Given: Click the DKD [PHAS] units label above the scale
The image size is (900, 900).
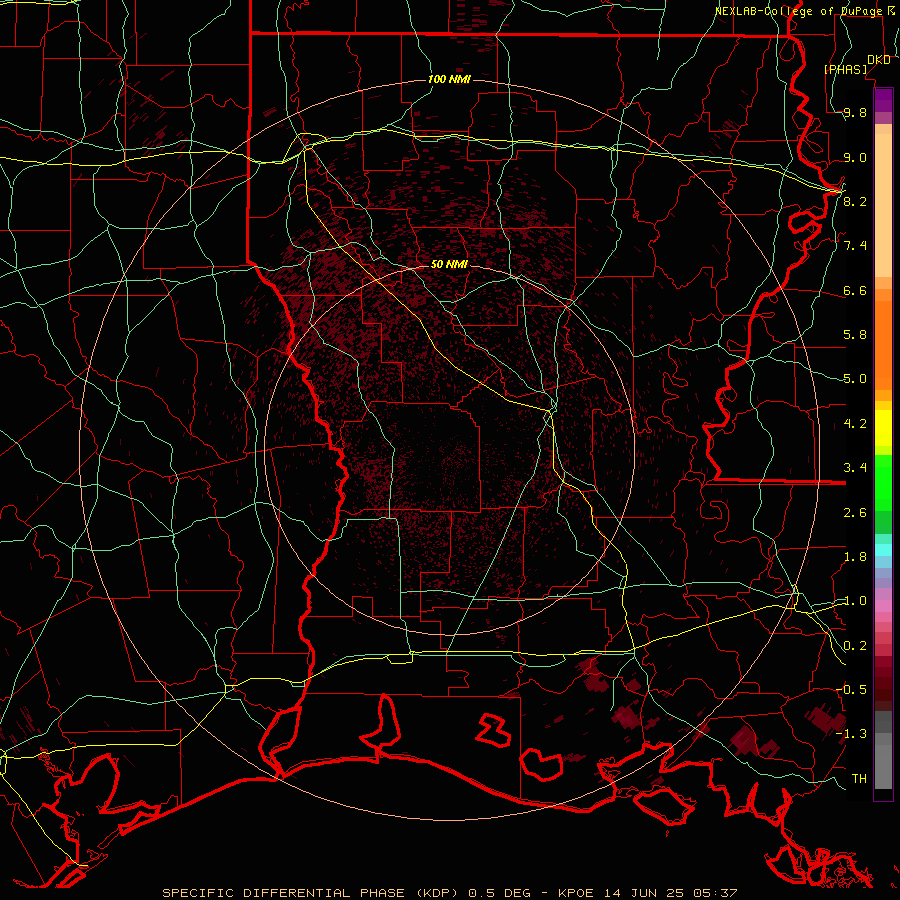Looking at the screenshot, I should 858,65.
